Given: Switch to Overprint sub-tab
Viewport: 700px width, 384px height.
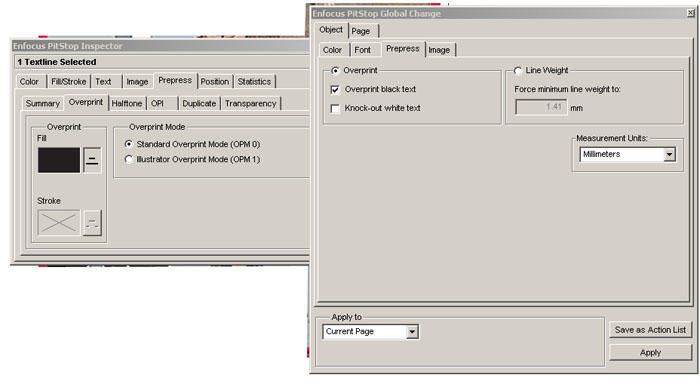Looking at the screenshot, I should [86, 102].
